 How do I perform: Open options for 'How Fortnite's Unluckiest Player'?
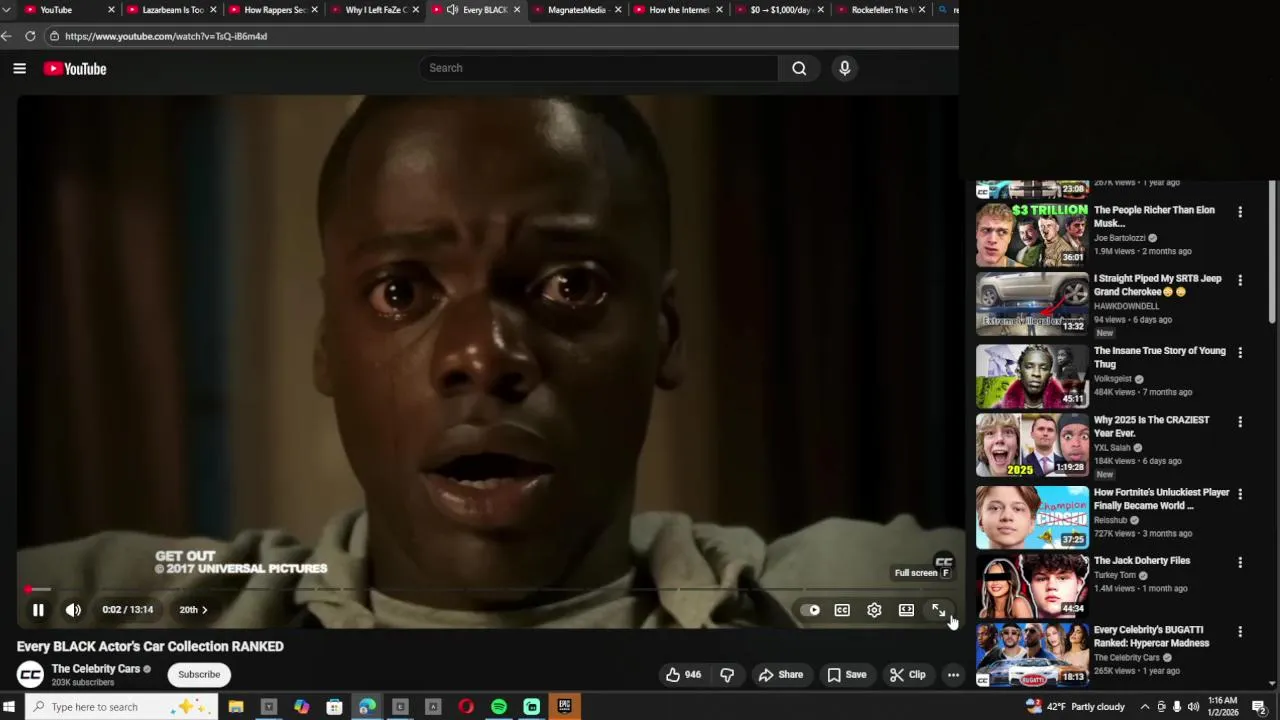click(1240, 494)
